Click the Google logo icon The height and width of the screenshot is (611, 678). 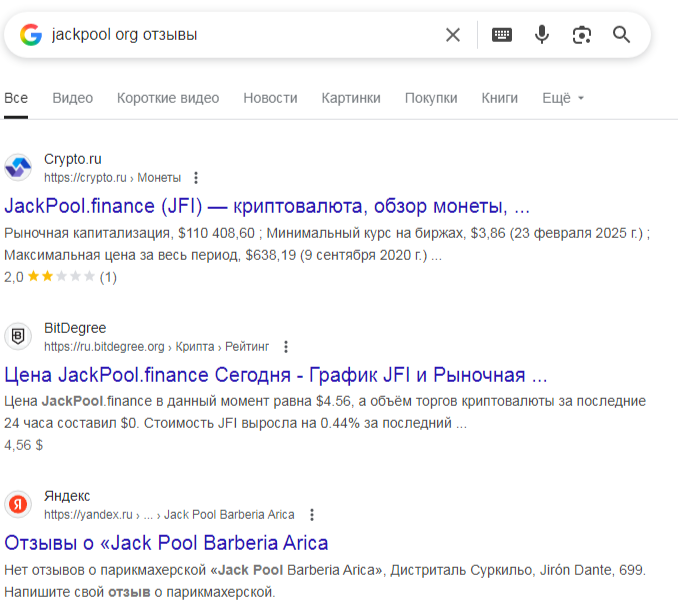coord(32,35)
